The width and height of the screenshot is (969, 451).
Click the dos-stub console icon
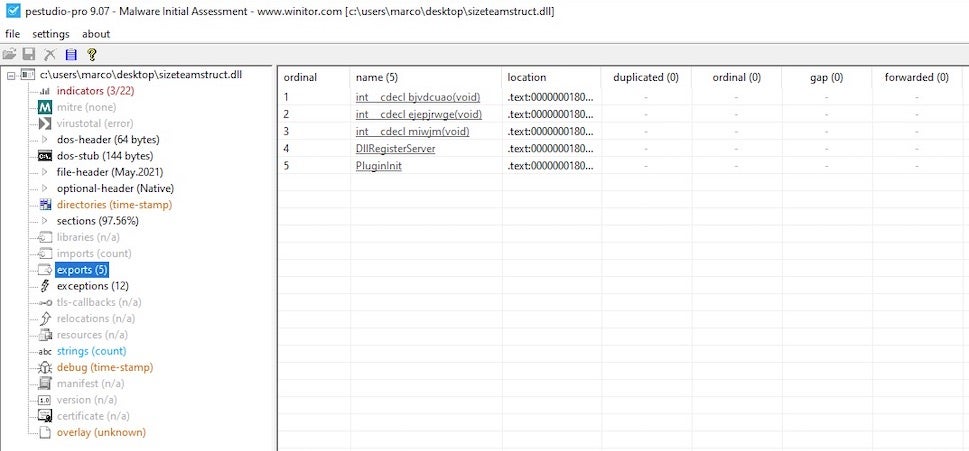[x=44, y=156]
